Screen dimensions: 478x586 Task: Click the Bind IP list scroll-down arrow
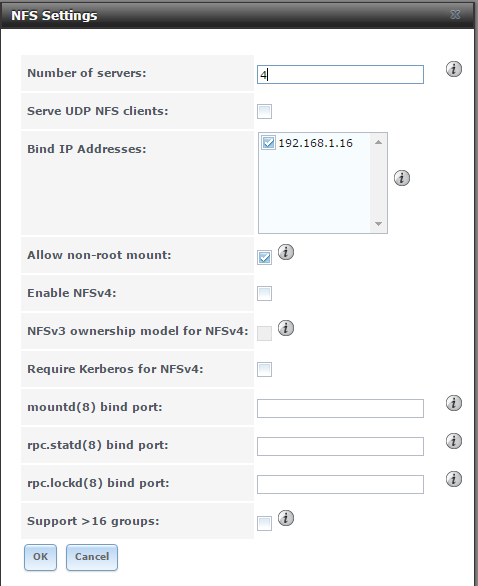pos(378,224)
